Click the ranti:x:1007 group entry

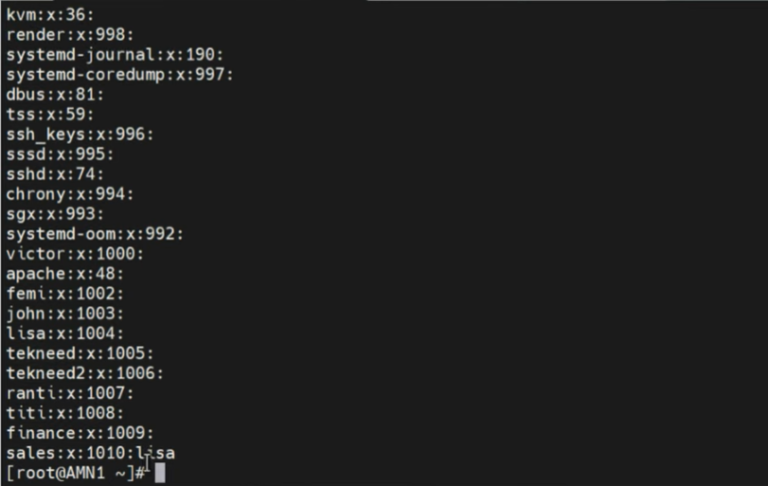point(70,393)
